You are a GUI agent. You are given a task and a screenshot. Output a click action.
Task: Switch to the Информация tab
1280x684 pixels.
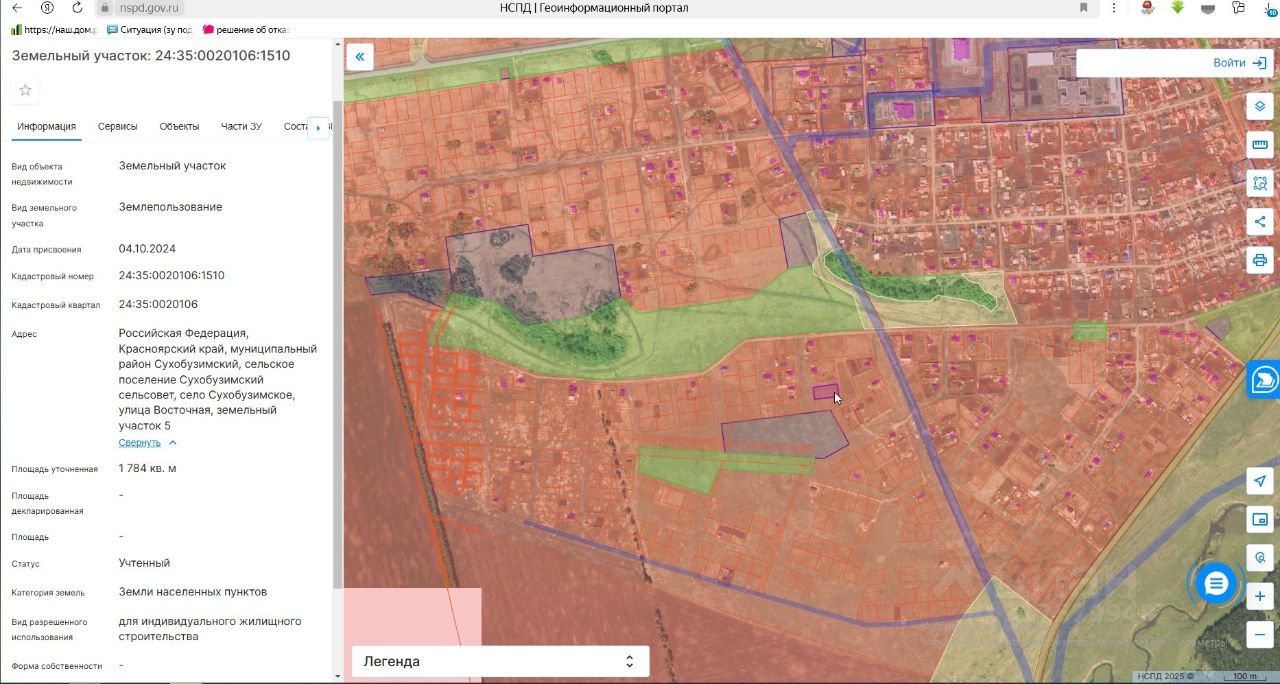click(x=46, y=127)
